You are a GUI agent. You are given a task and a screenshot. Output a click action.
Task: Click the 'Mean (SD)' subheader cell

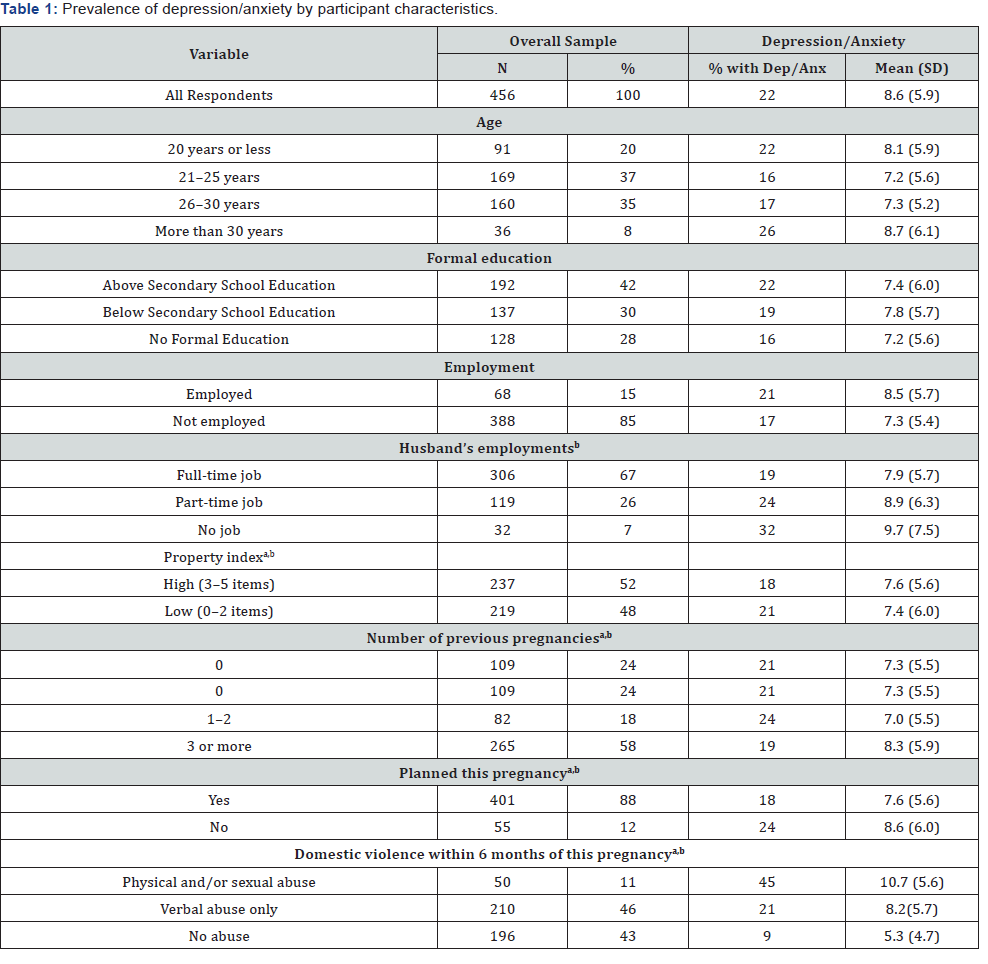911,68
